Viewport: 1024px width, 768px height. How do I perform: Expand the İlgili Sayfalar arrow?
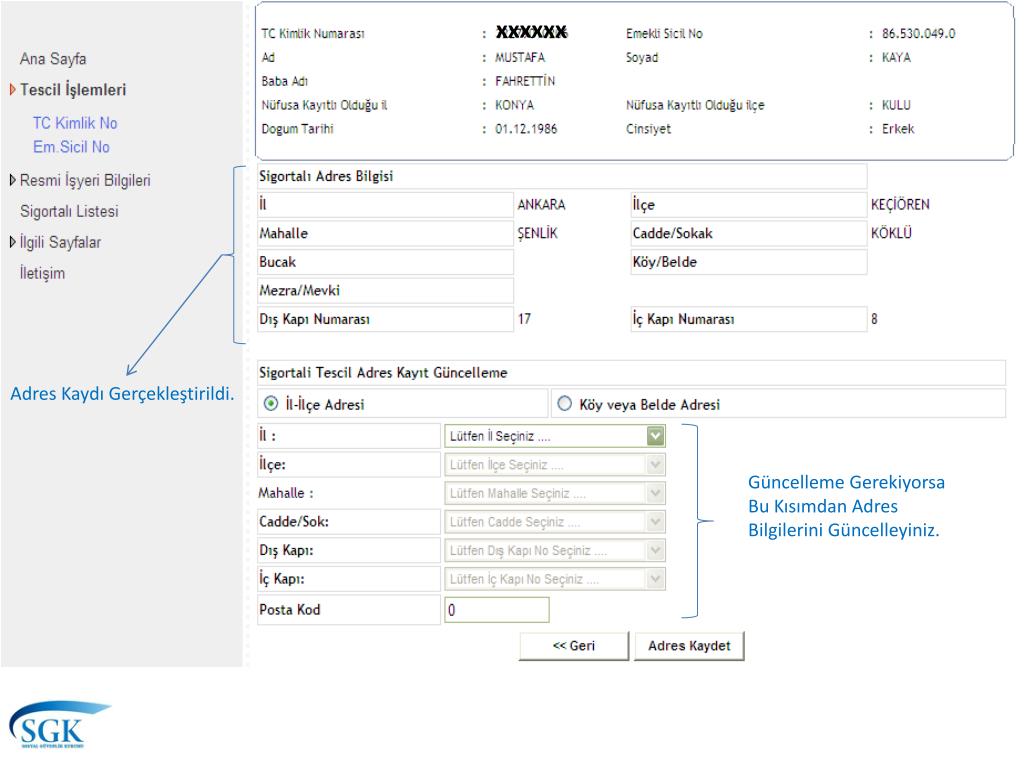pos(12,242)
